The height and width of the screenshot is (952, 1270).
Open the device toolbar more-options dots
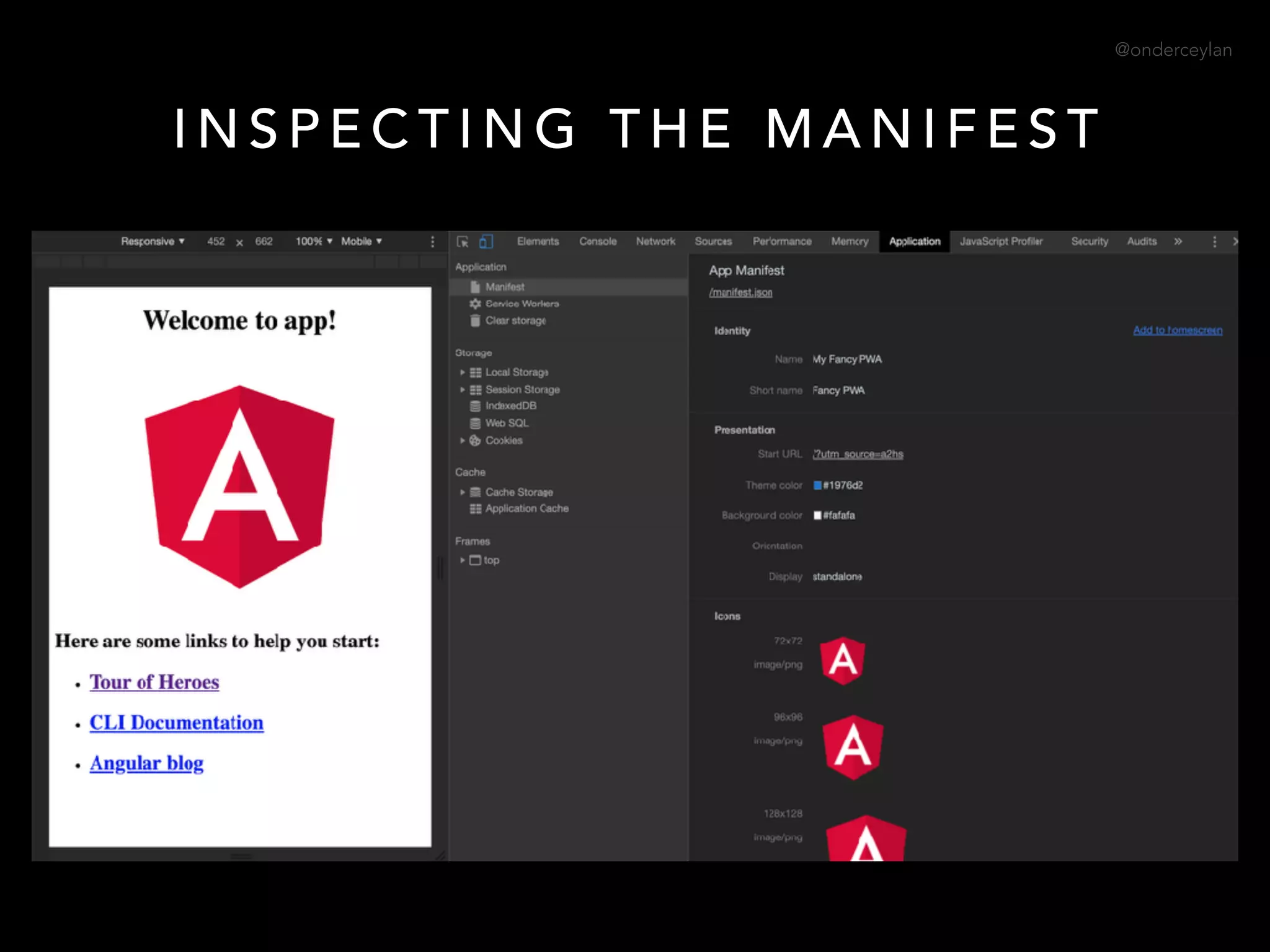coord(433,242)
